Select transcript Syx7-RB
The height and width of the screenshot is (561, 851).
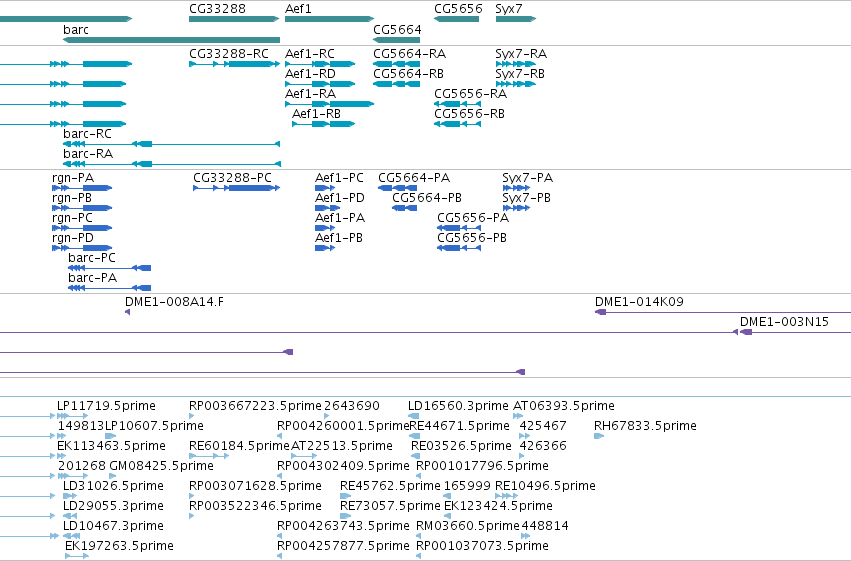coord(516,84)
